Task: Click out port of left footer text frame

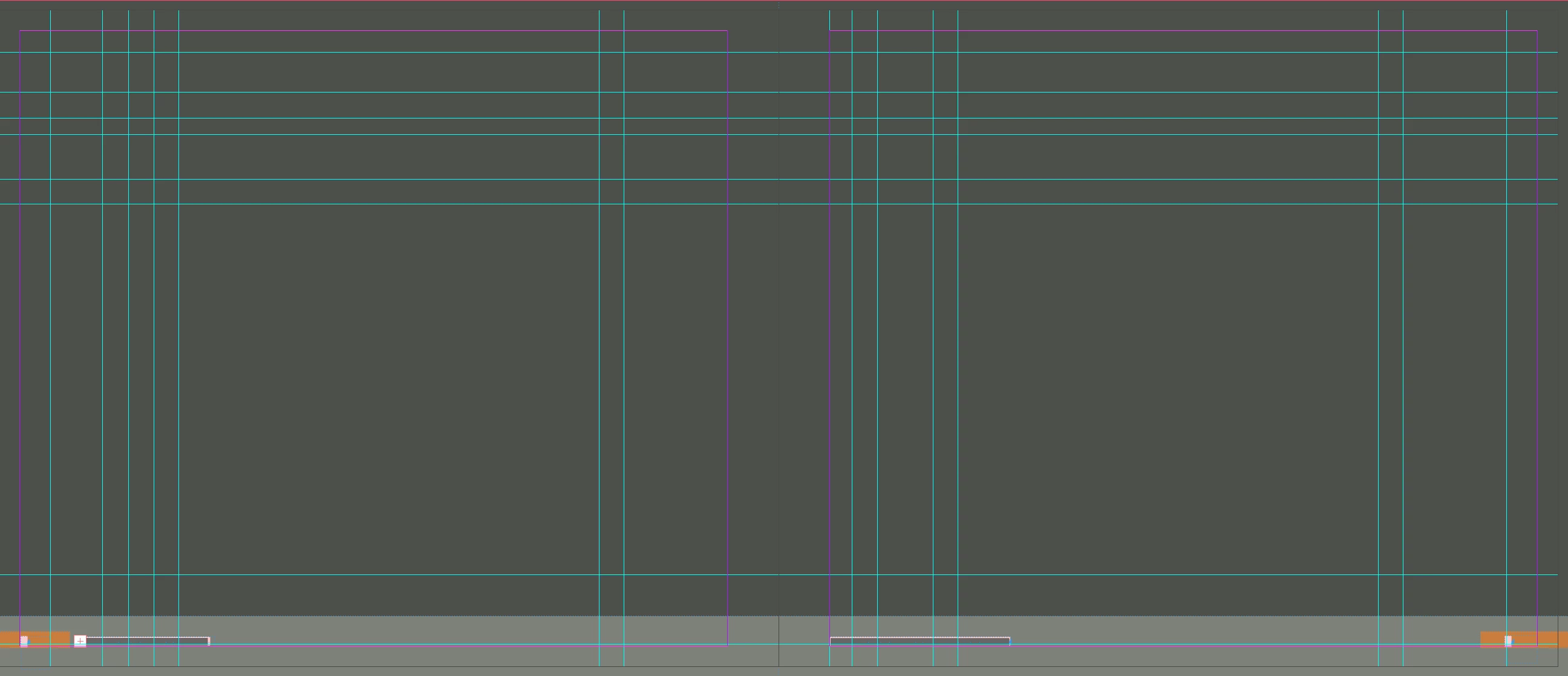Action: tap(209, 642)
